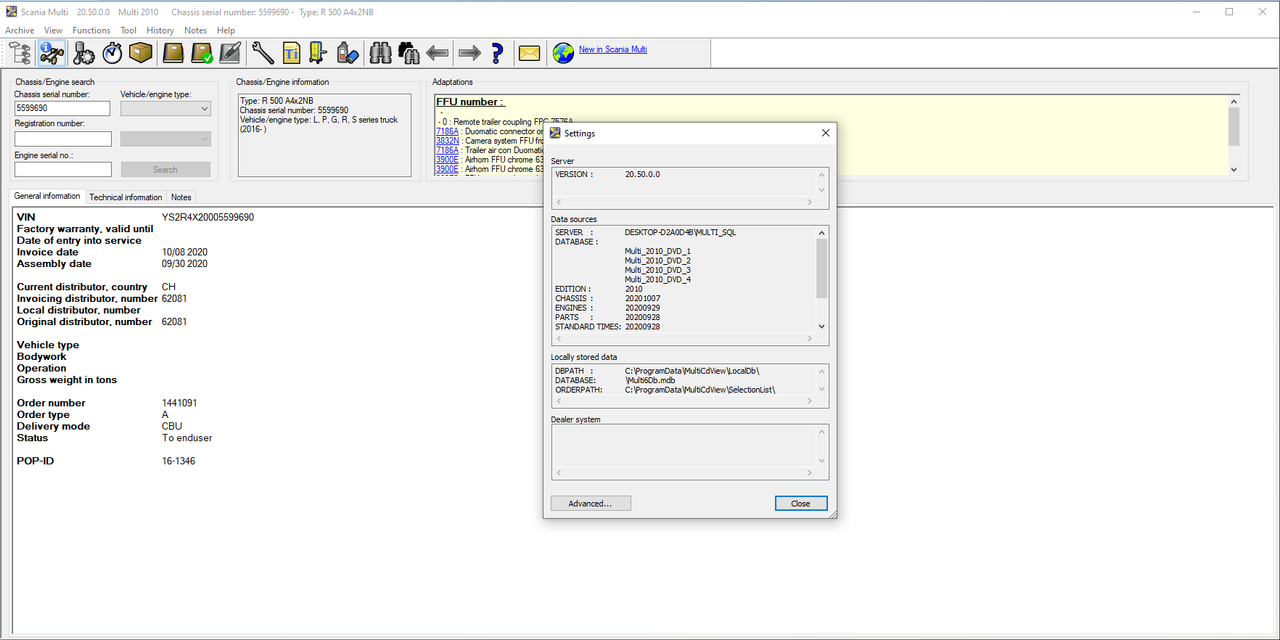The width and height of the screenshot is (1280, 640).
Task: Open the notepad with pen icon
Action: pos(230,53)
